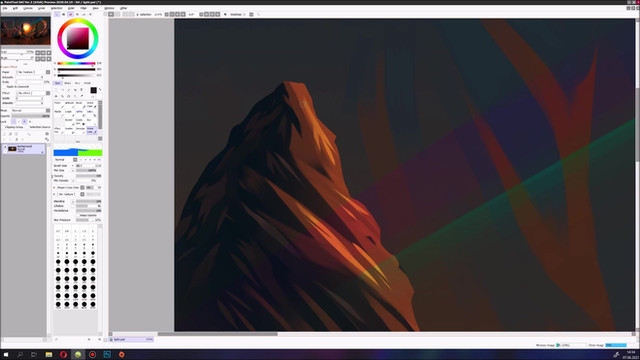Open the layer blending Mode dropdown

click(x=30, y=111)
